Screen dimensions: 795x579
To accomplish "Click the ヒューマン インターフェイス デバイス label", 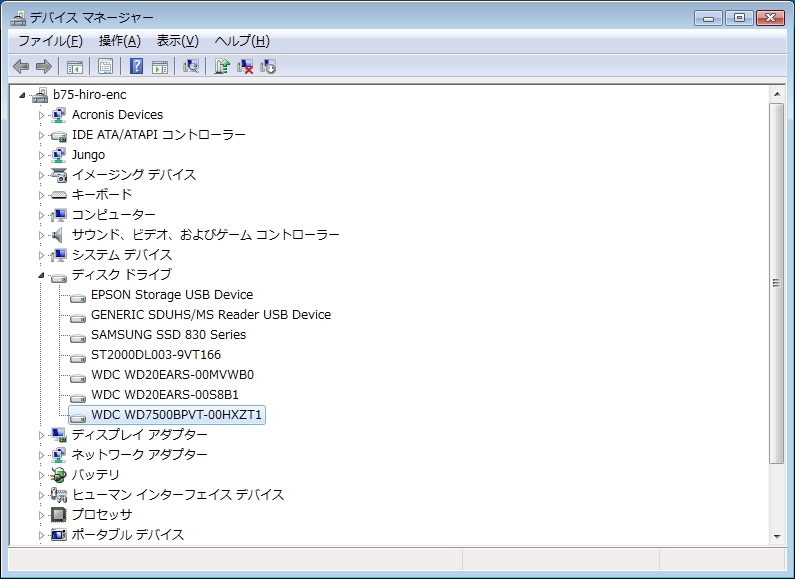I will click(178, 495).
